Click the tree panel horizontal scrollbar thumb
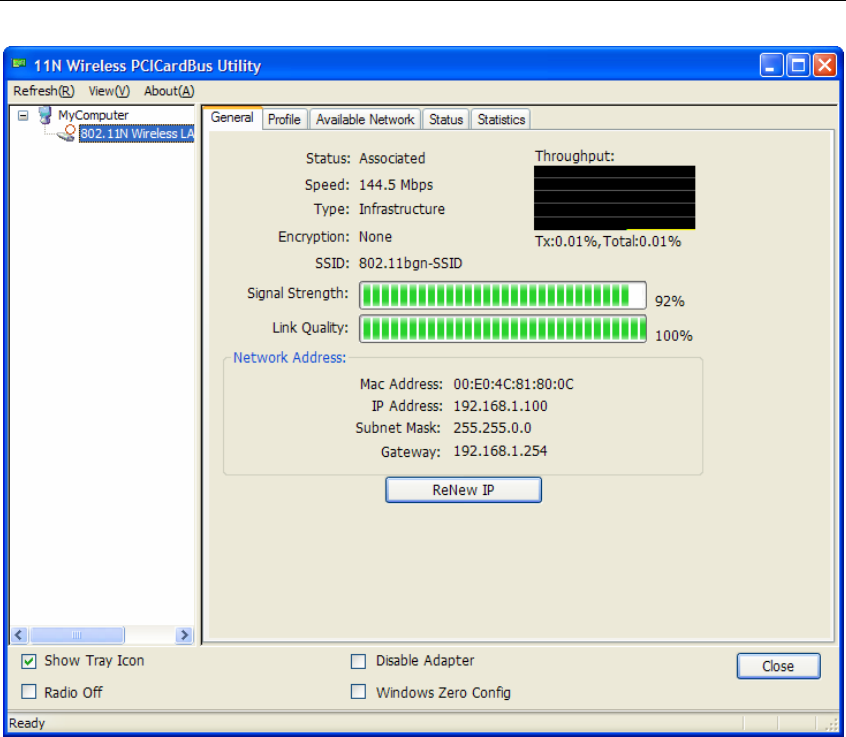 pos(77,635)
